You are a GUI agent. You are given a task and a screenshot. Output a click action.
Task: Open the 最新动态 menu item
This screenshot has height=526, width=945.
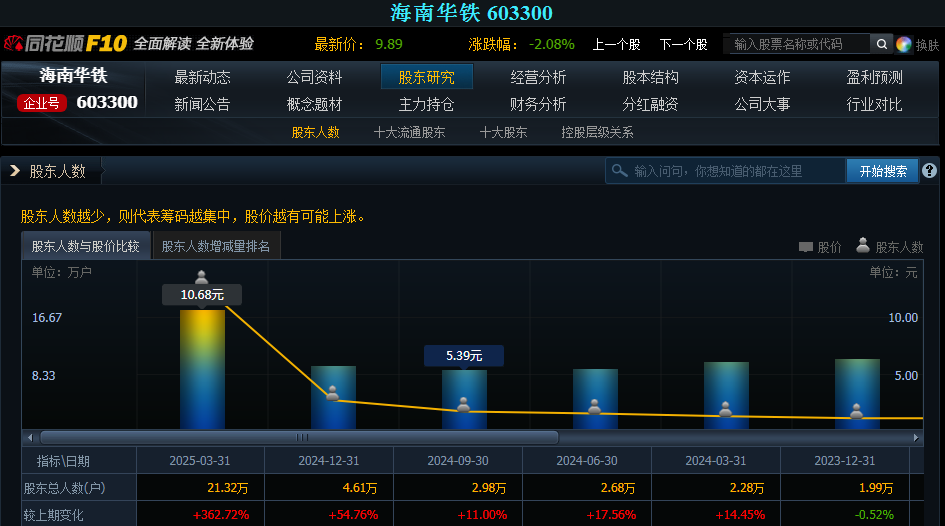click(202, 77)
